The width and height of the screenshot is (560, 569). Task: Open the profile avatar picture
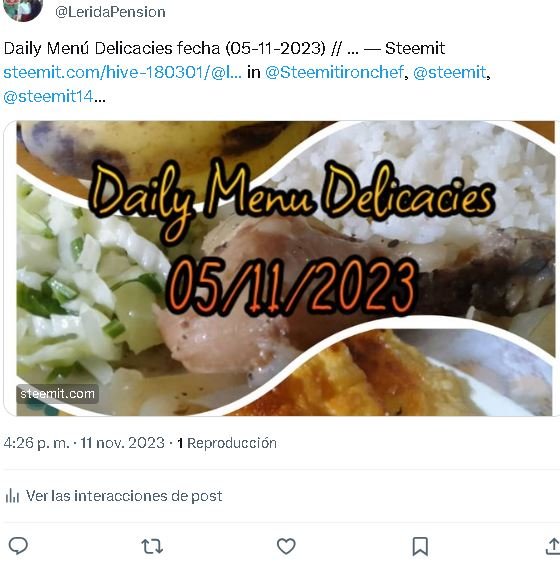[x=23, y=9]
